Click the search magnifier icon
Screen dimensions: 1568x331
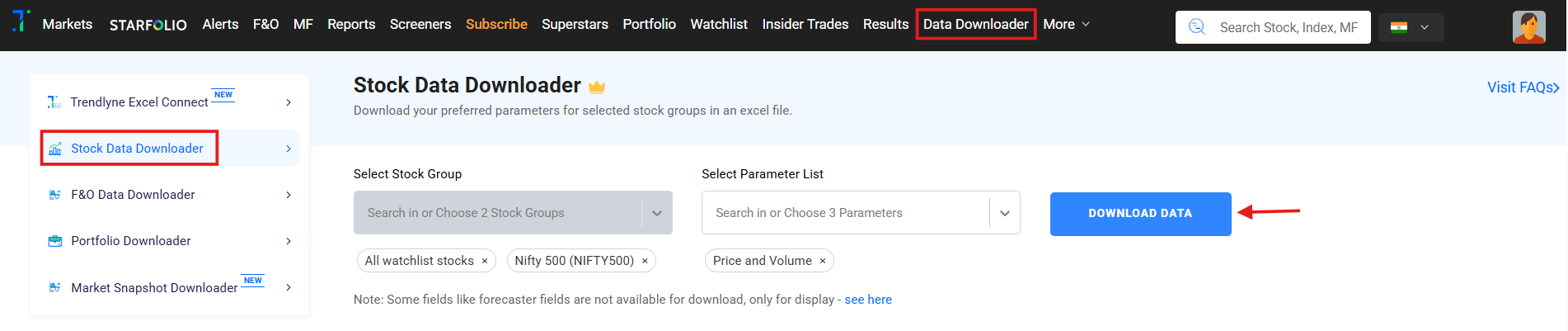pyautogui.click(x=1197, y=27)
